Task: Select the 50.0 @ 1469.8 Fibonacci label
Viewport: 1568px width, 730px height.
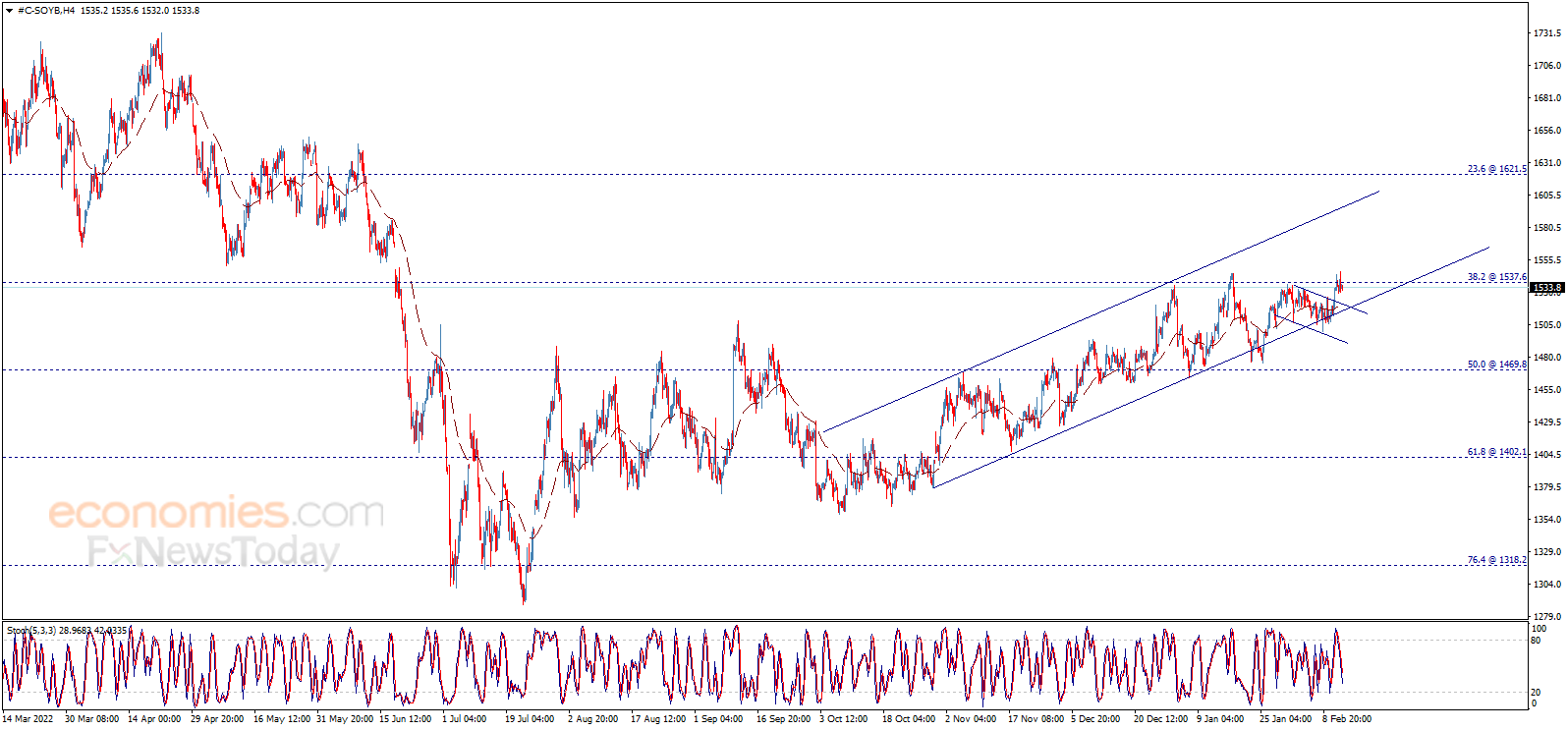Action: tap(1497, 365)
